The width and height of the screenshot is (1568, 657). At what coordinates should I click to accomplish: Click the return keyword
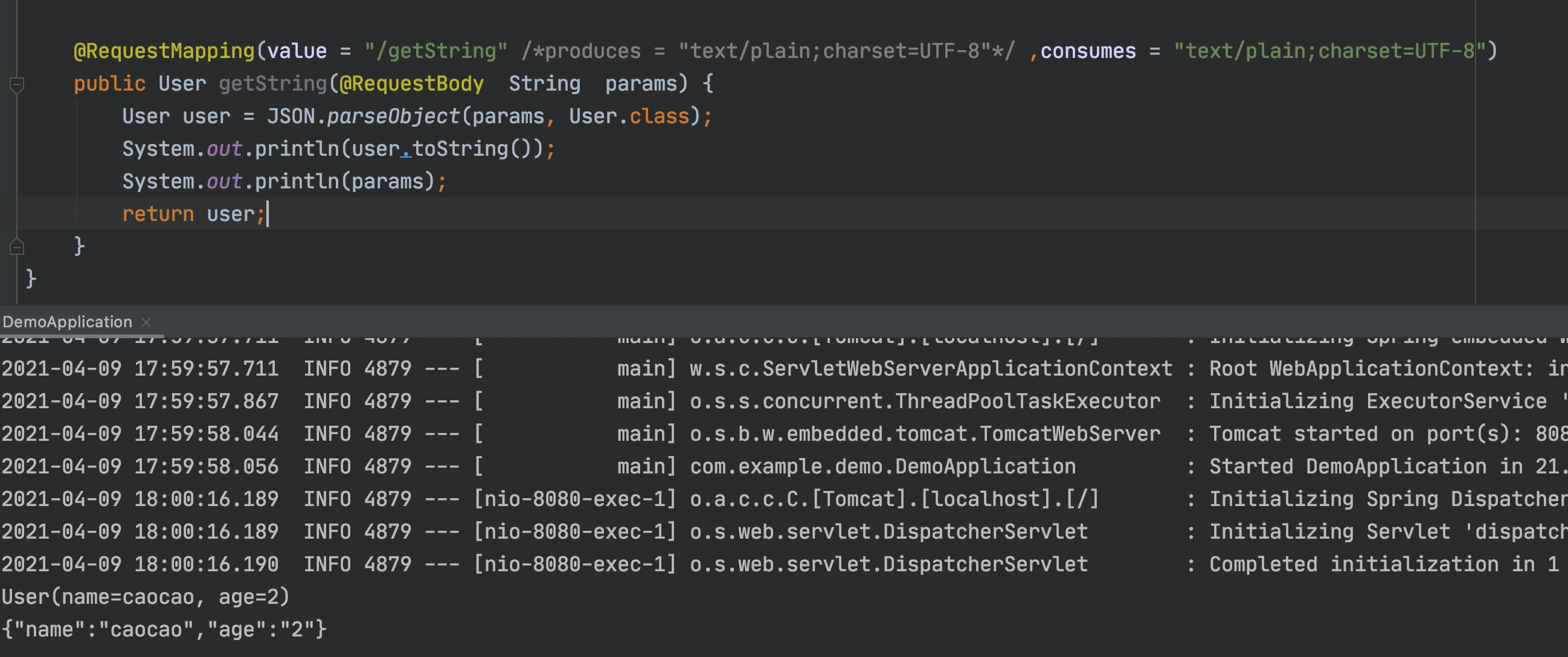click(x=158, y=214)
